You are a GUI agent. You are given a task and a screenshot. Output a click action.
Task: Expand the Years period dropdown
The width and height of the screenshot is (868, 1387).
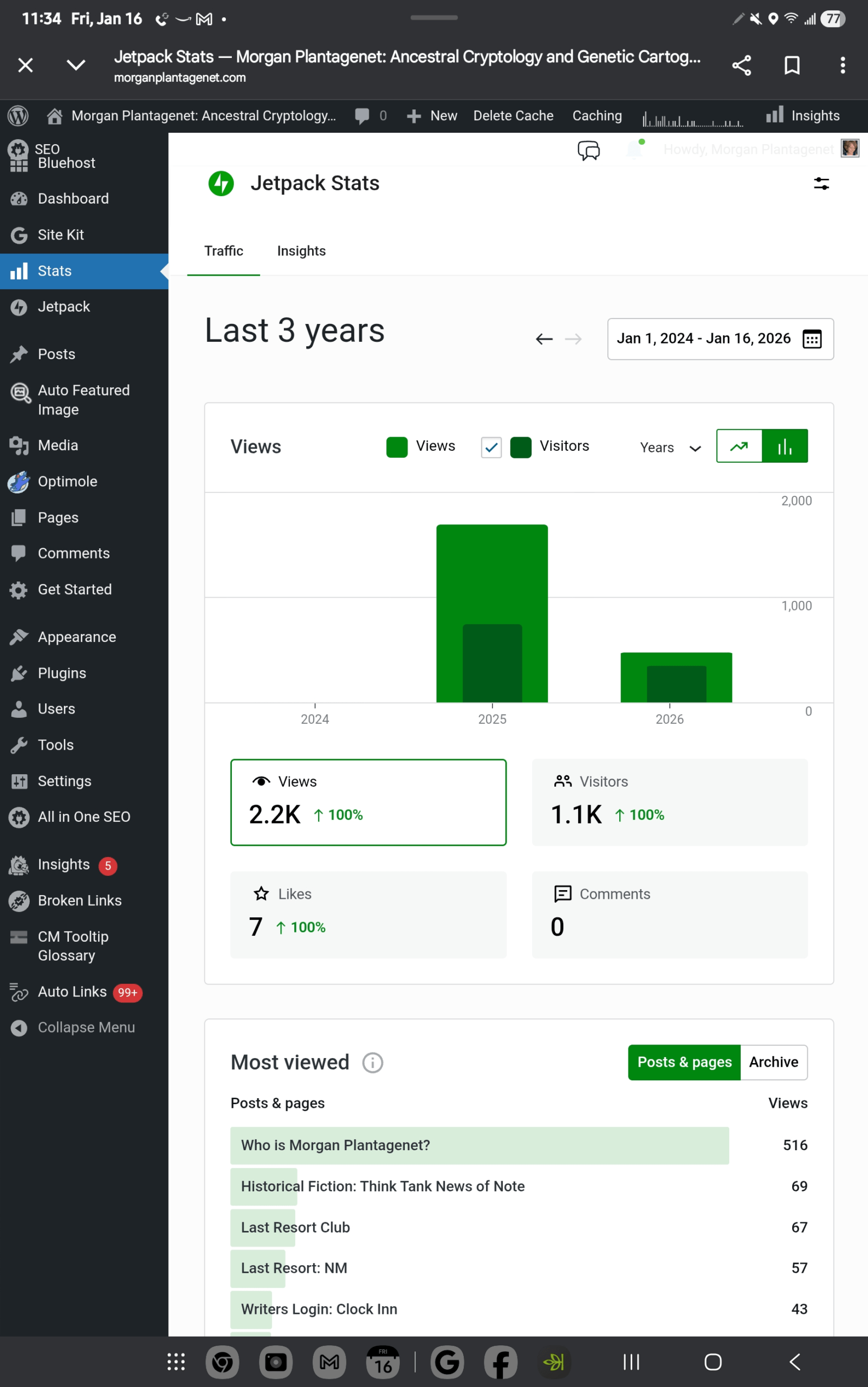pos(670,448)
